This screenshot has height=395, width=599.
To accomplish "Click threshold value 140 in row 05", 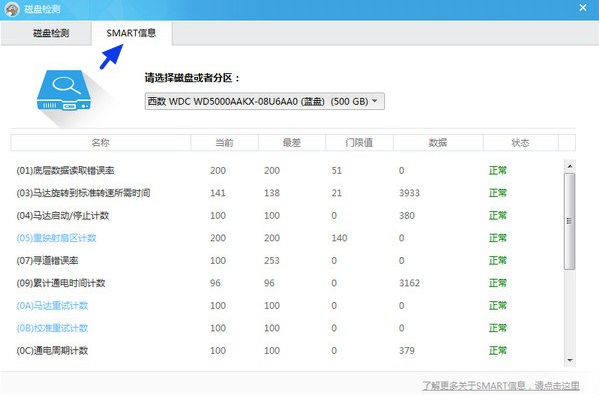I will (339, 238).
